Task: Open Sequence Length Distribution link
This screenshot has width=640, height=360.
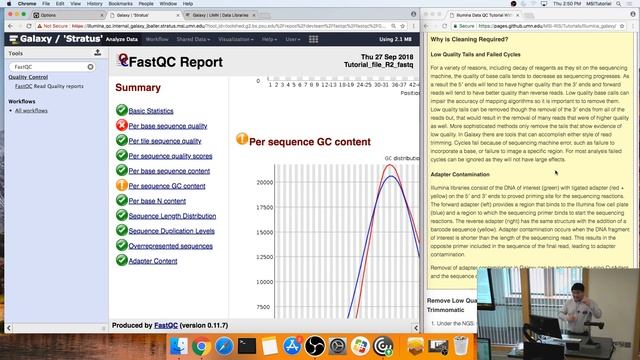Action: click(172, 216)
